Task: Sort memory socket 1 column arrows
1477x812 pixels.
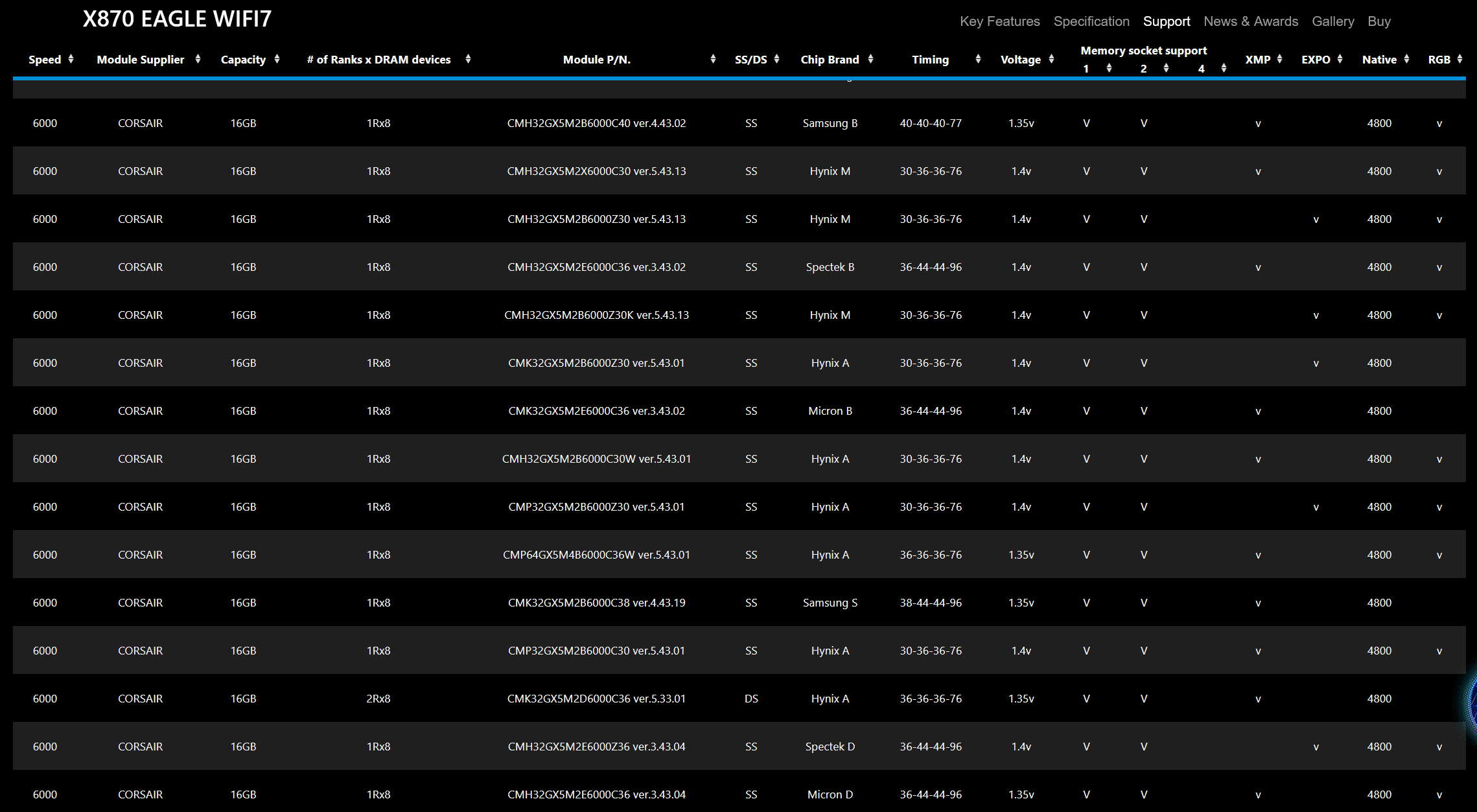Action: pos(1109,68)
